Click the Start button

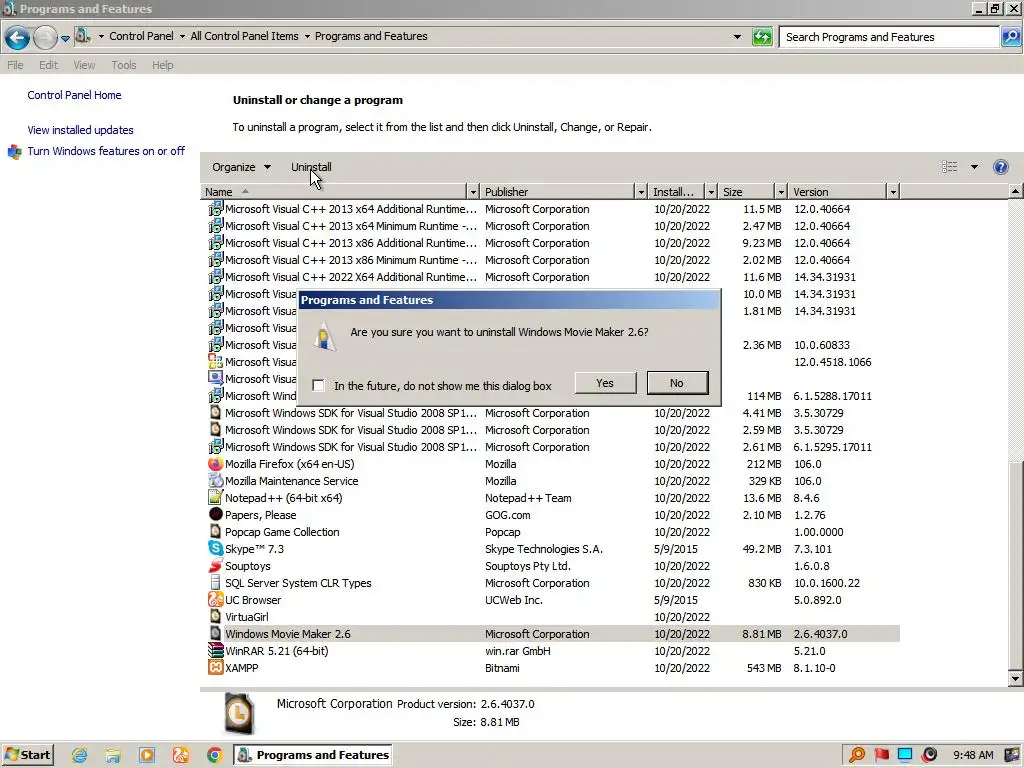click(x=28, y=755)
